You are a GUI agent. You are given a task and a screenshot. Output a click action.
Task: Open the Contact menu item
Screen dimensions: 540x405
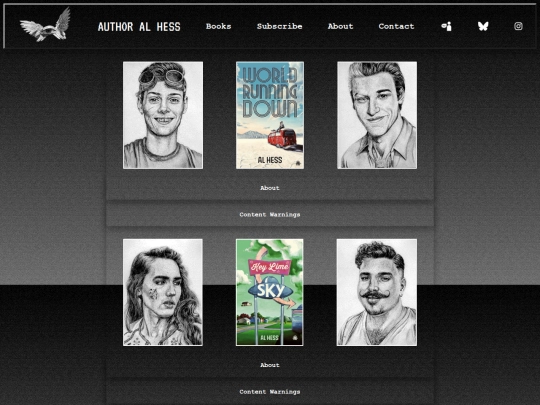coord(396,26)
